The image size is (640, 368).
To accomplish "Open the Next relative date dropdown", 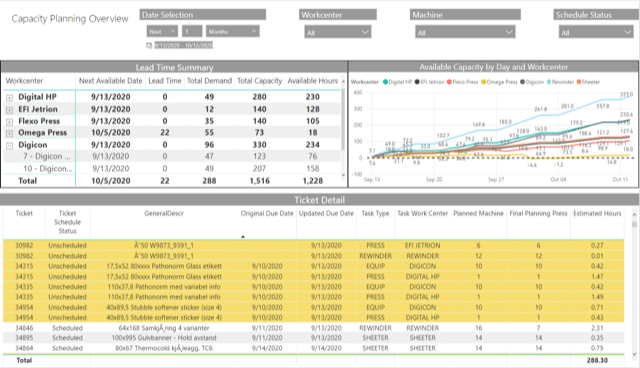I will (162, 31).
